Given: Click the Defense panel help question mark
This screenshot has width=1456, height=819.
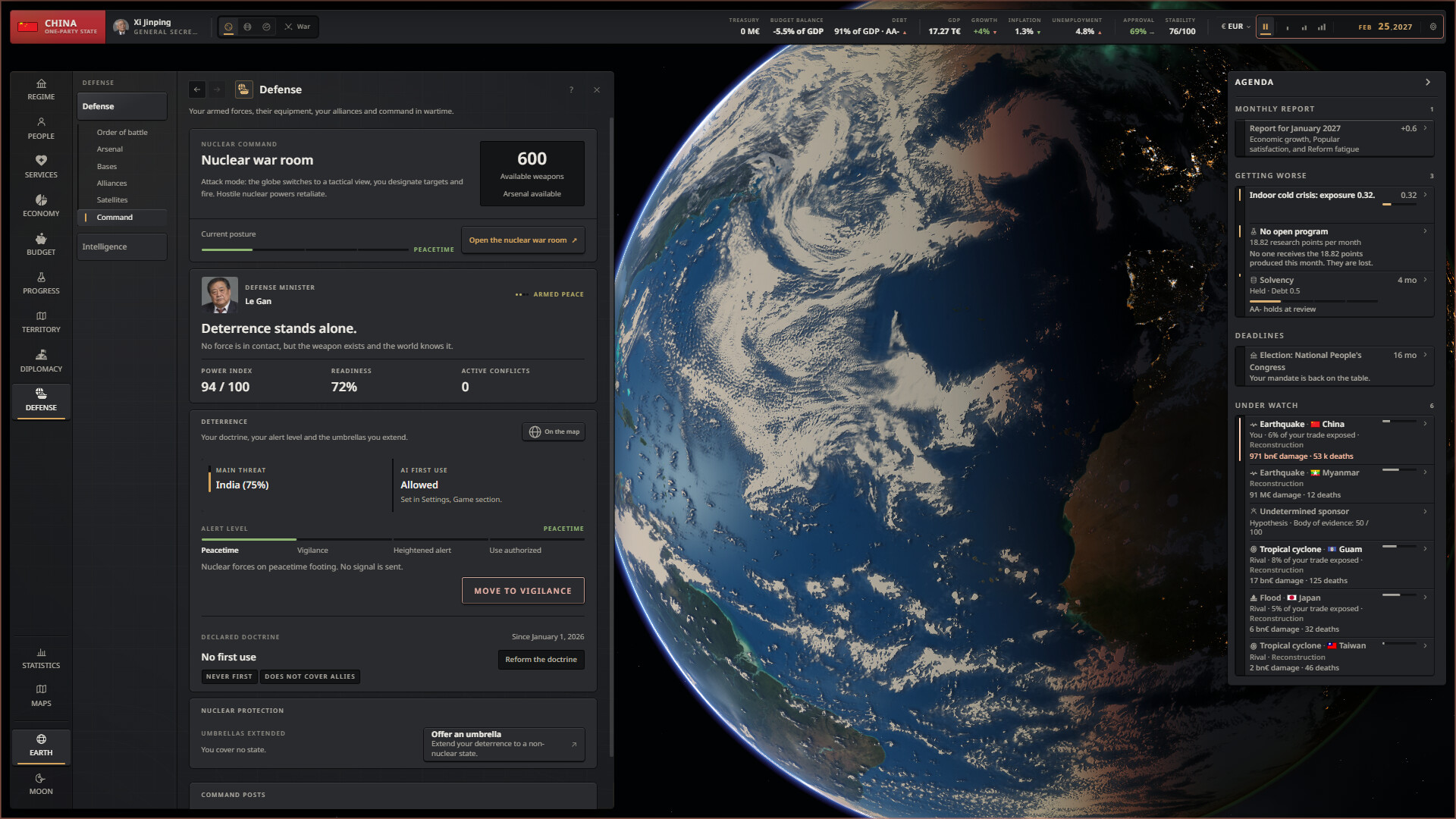Looking at the screenshot, I should pos(571,89).
